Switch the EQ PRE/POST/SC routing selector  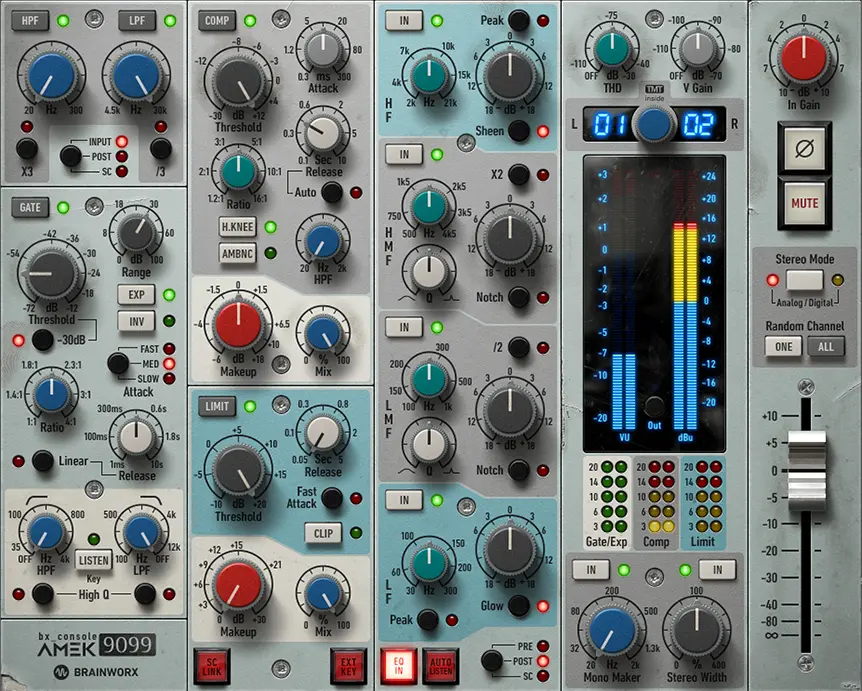pyautogui.click(x=491, y=661)
